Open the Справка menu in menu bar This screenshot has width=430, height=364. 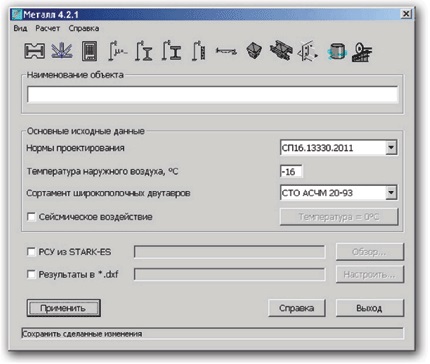pyautogui.click(x=84, y=28)
